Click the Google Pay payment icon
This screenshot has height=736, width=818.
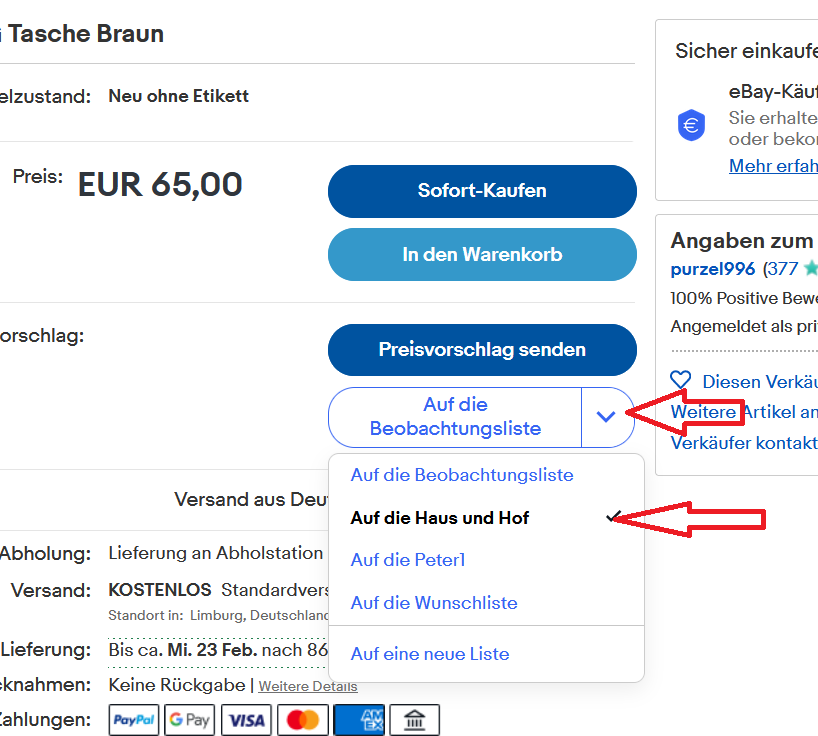[190, 720]
